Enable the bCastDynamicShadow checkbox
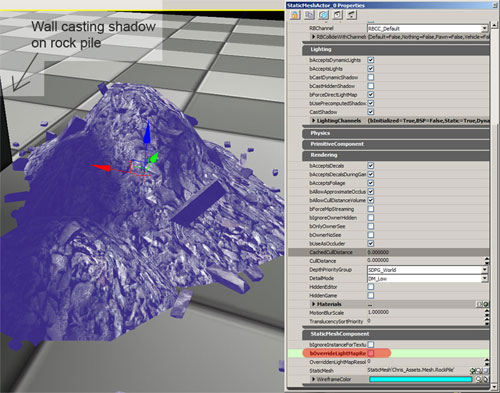The image size is (500, 393). click(x=371, y=77)
